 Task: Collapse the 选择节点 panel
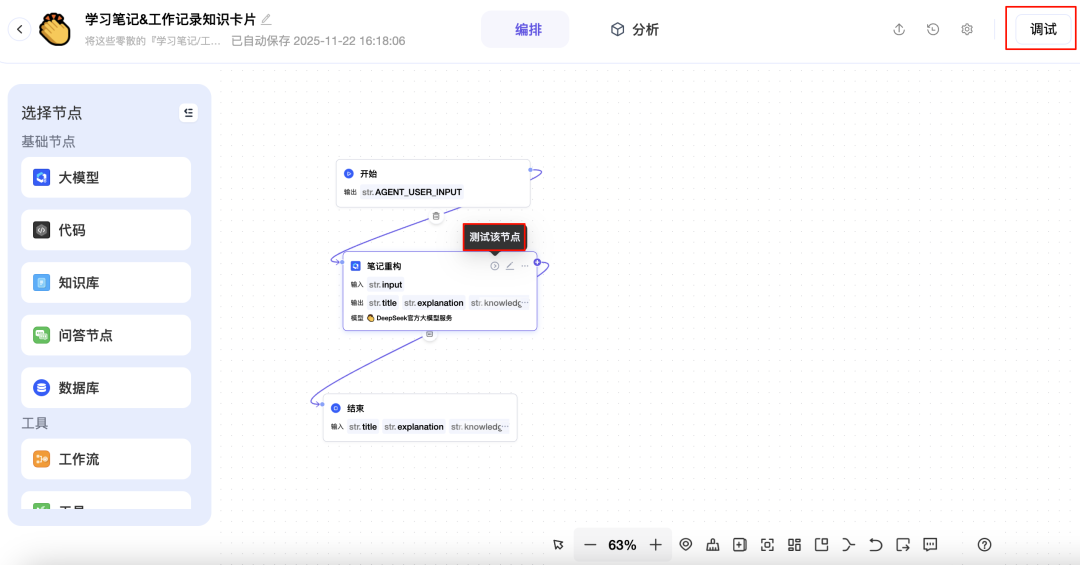point(188,112)
